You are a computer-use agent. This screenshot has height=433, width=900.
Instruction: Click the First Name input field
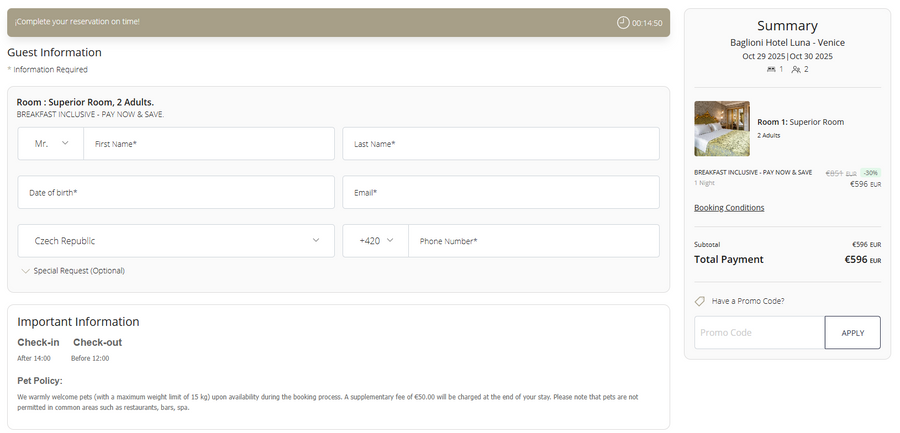209,144
